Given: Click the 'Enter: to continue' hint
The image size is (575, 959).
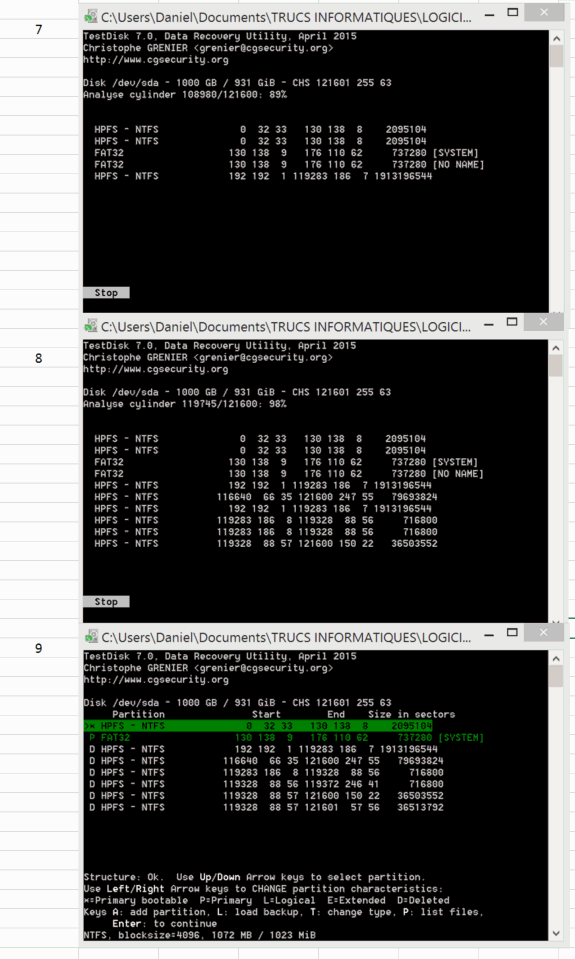Looking at the screenshot, I should pos(165,924).
